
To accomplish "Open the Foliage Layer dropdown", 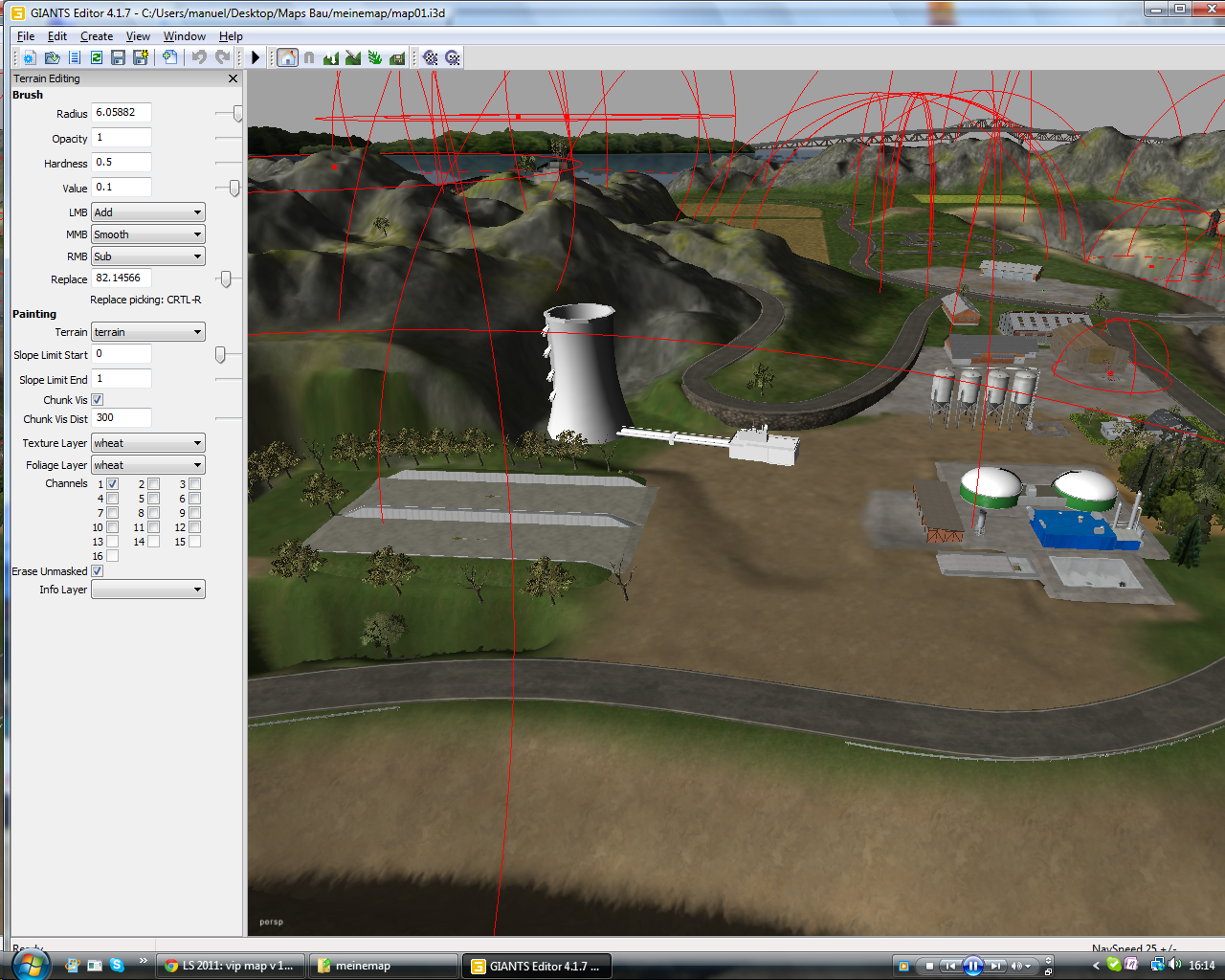I will point(148,465).
